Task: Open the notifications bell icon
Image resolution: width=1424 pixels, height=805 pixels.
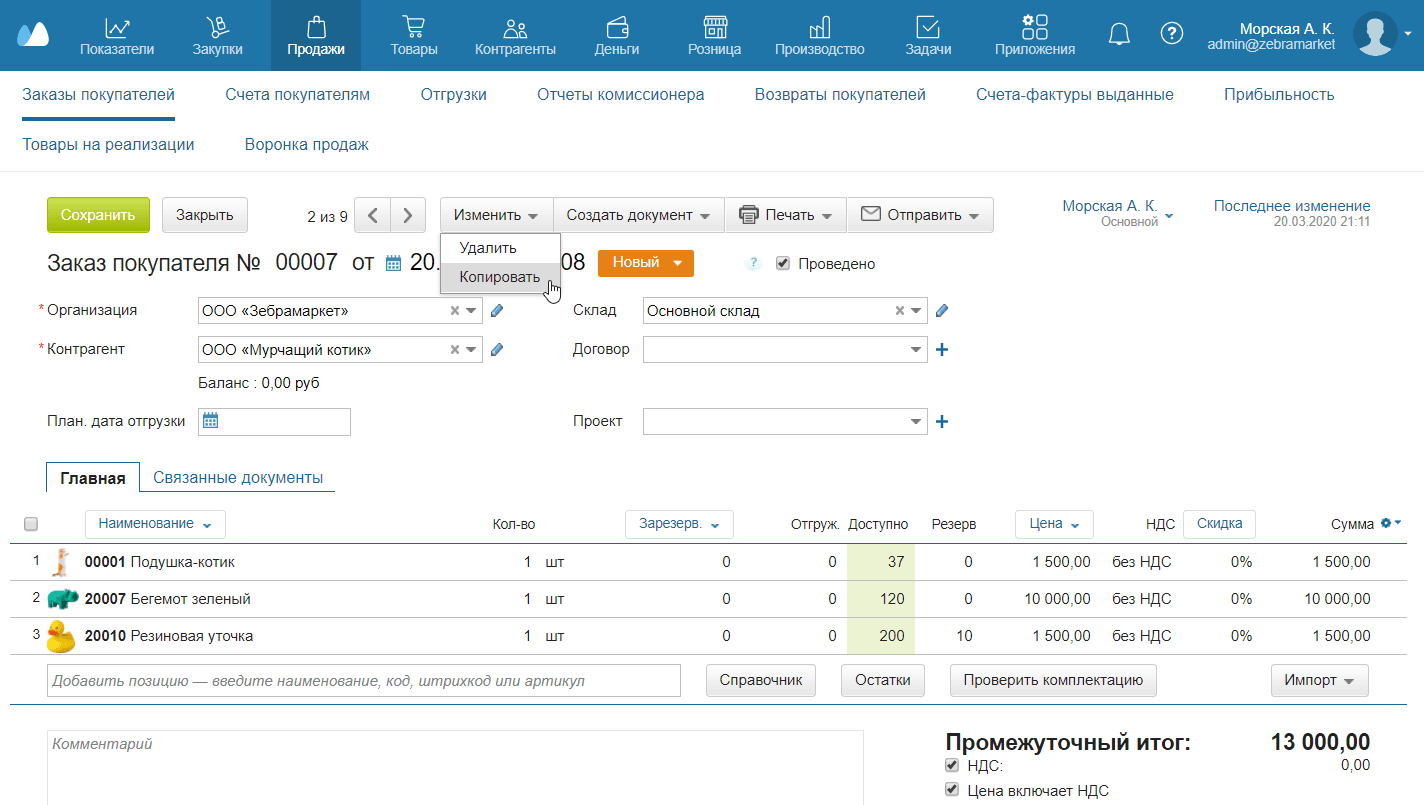Action: tap(1119, 34)
